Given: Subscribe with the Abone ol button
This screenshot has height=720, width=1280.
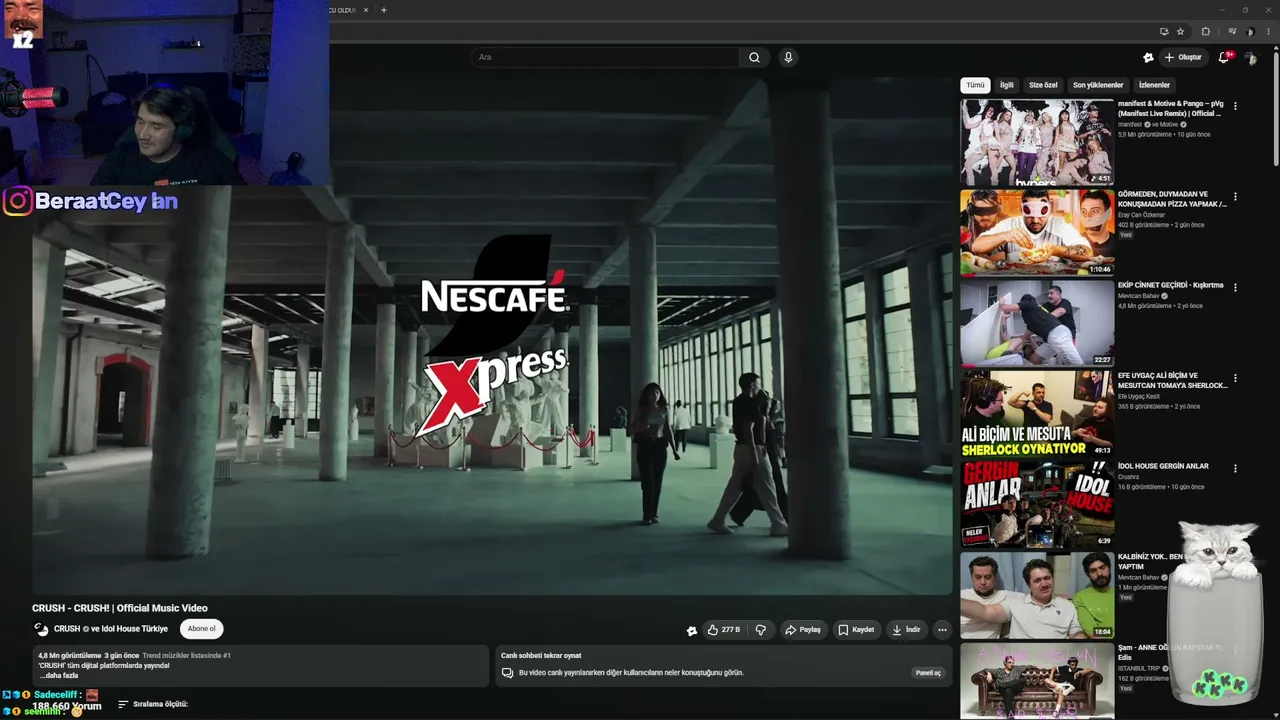Looking at the screenshot, I should (202, 629).
